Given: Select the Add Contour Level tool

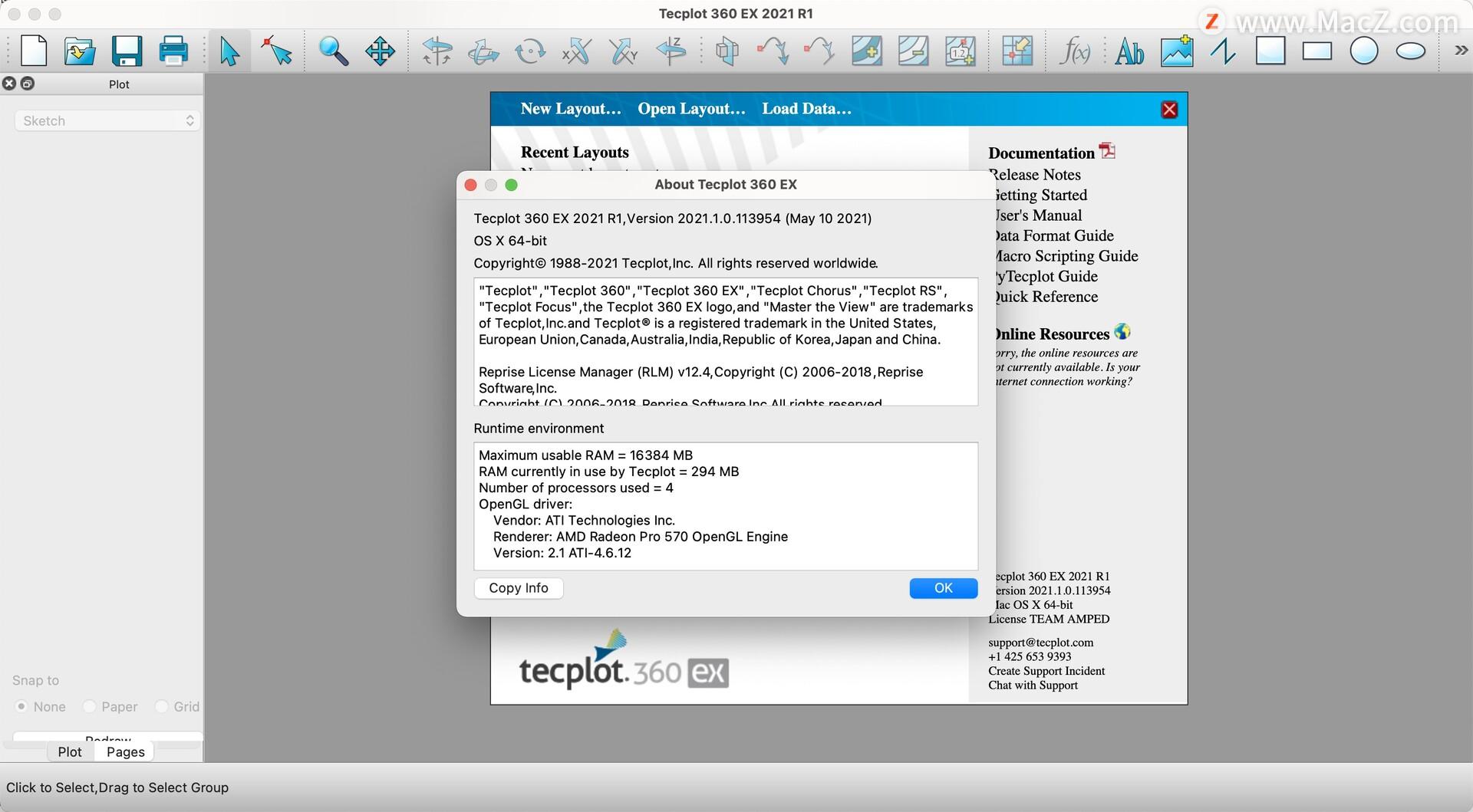Looking at the screenshot, I should pos(866,51).
